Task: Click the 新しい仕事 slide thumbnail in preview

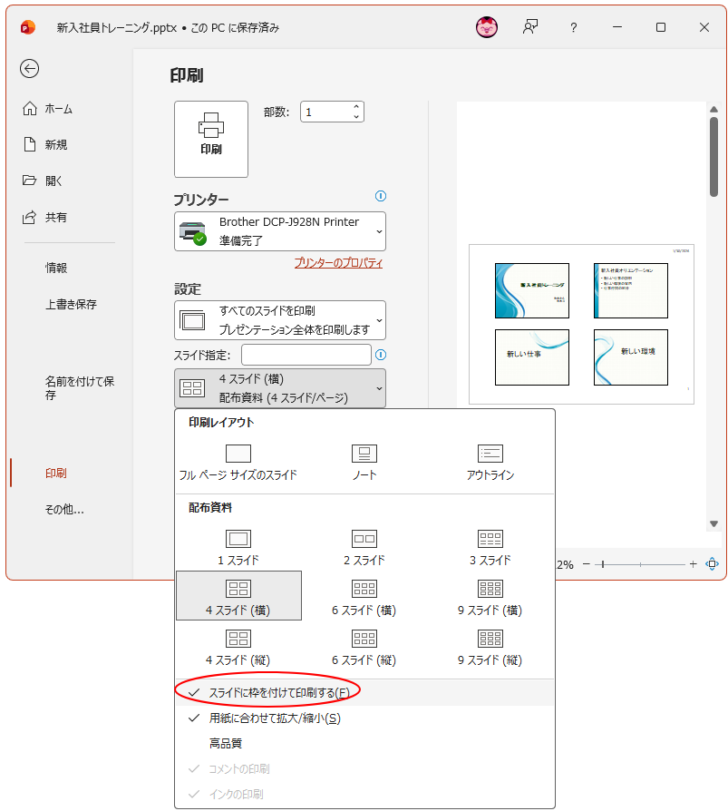Action: 532,357
